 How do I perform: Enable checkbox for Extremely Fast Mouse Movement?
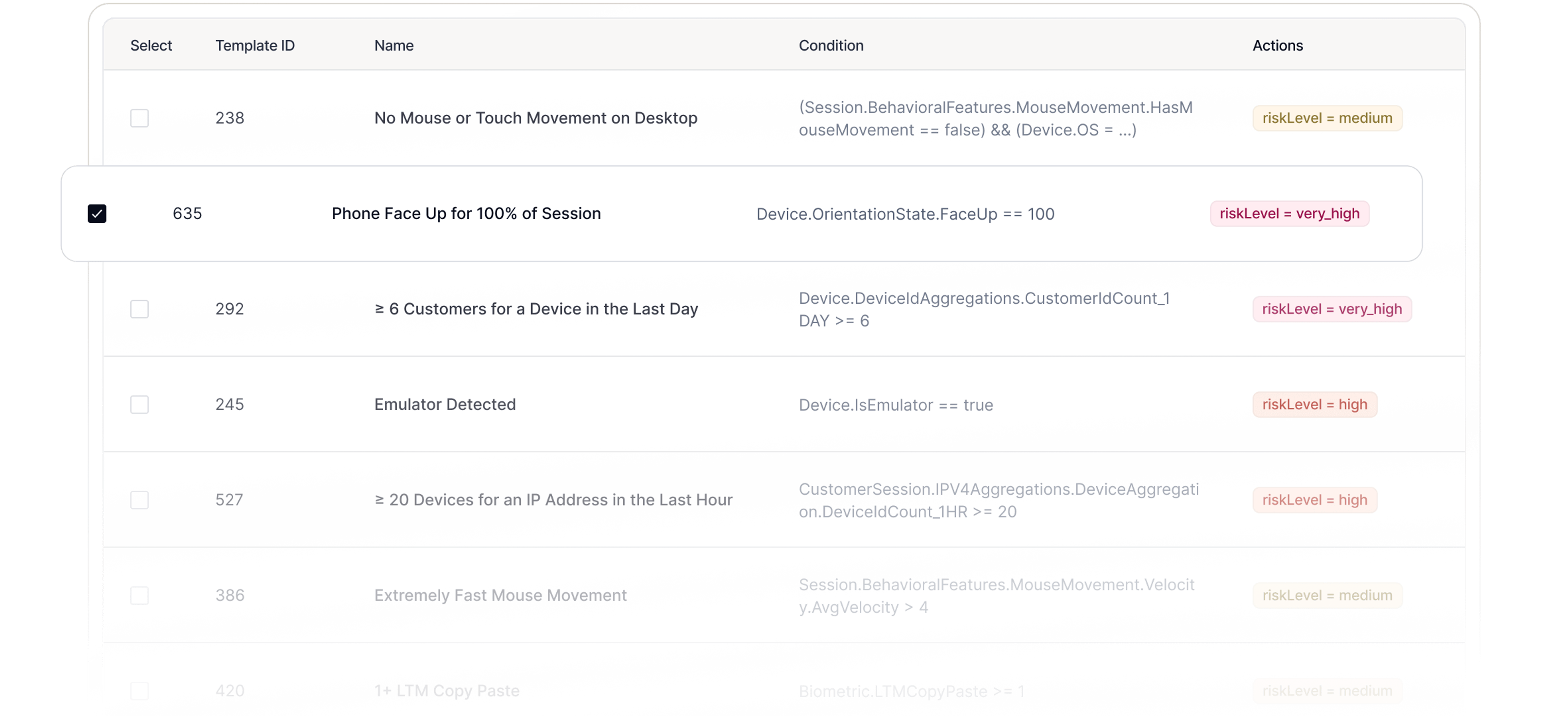coord(139,596)
